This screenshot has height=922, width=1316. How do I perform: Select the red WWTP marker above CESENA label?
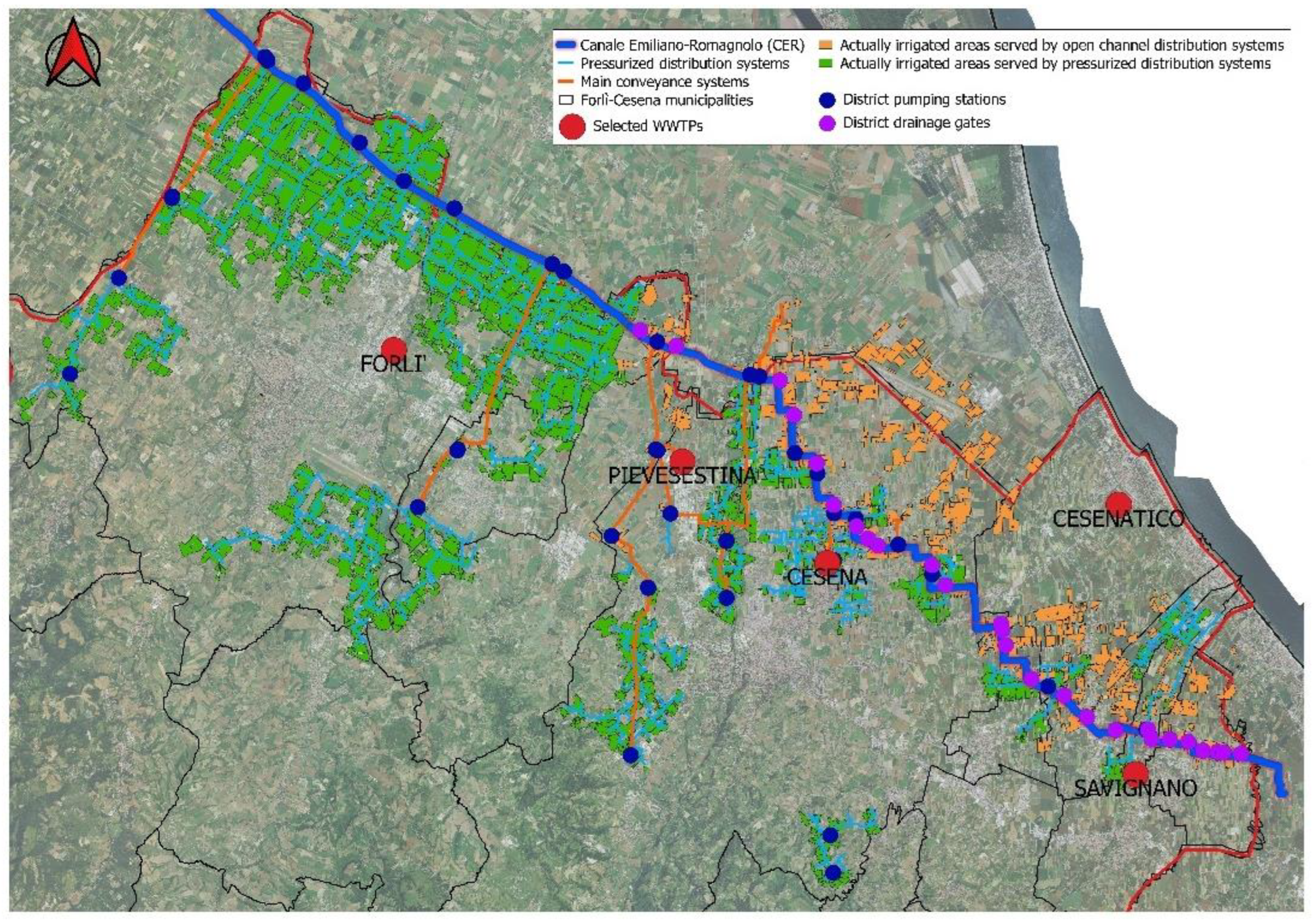[x=827, y=561]
